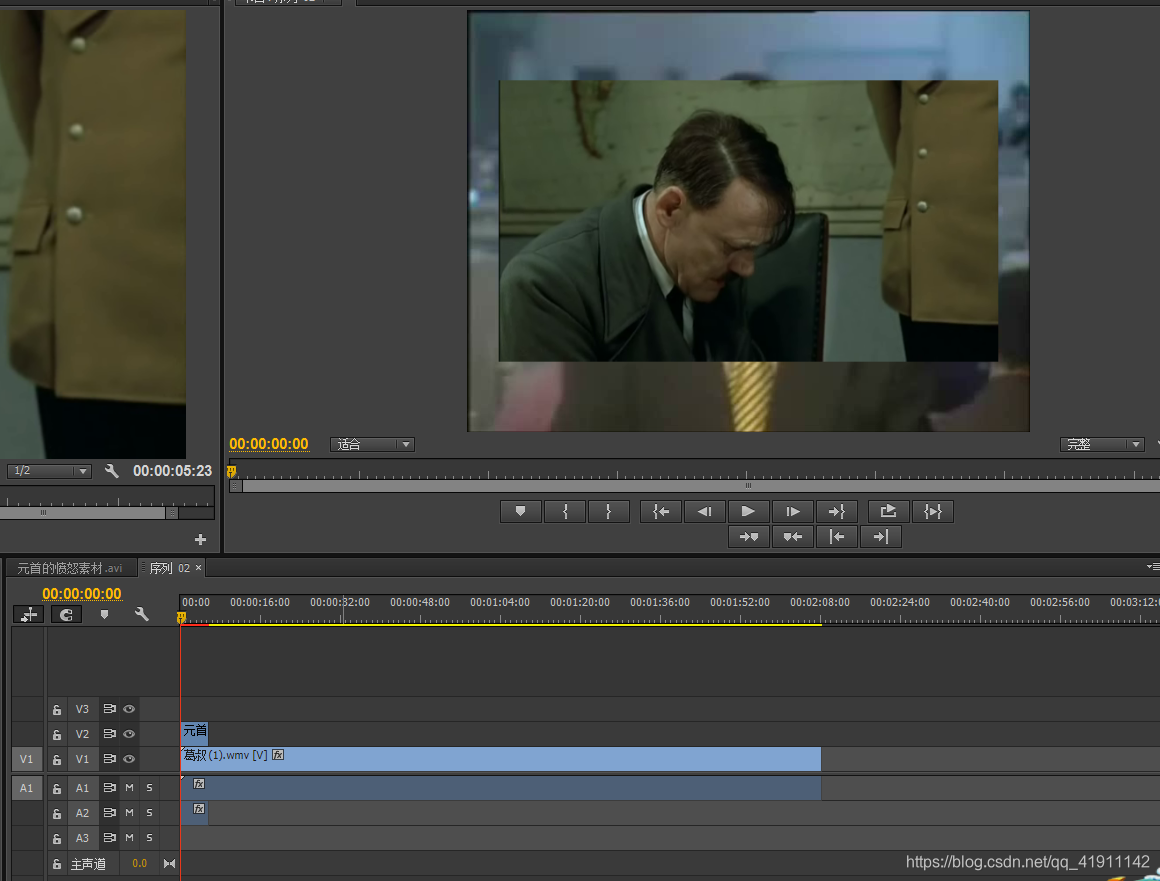Hide track V3 output with eye icon
This screenshot has height=881, width=1160.
[x=129, y=709]
